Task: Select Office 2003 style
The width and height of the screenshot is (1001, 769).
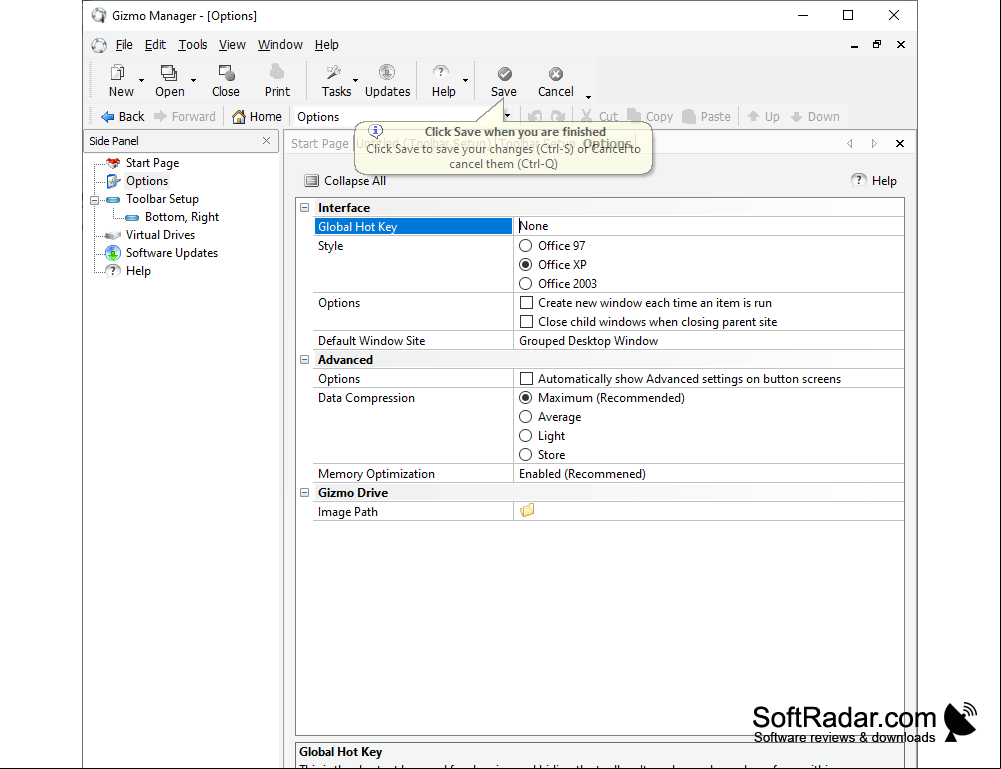Action: 525,283
